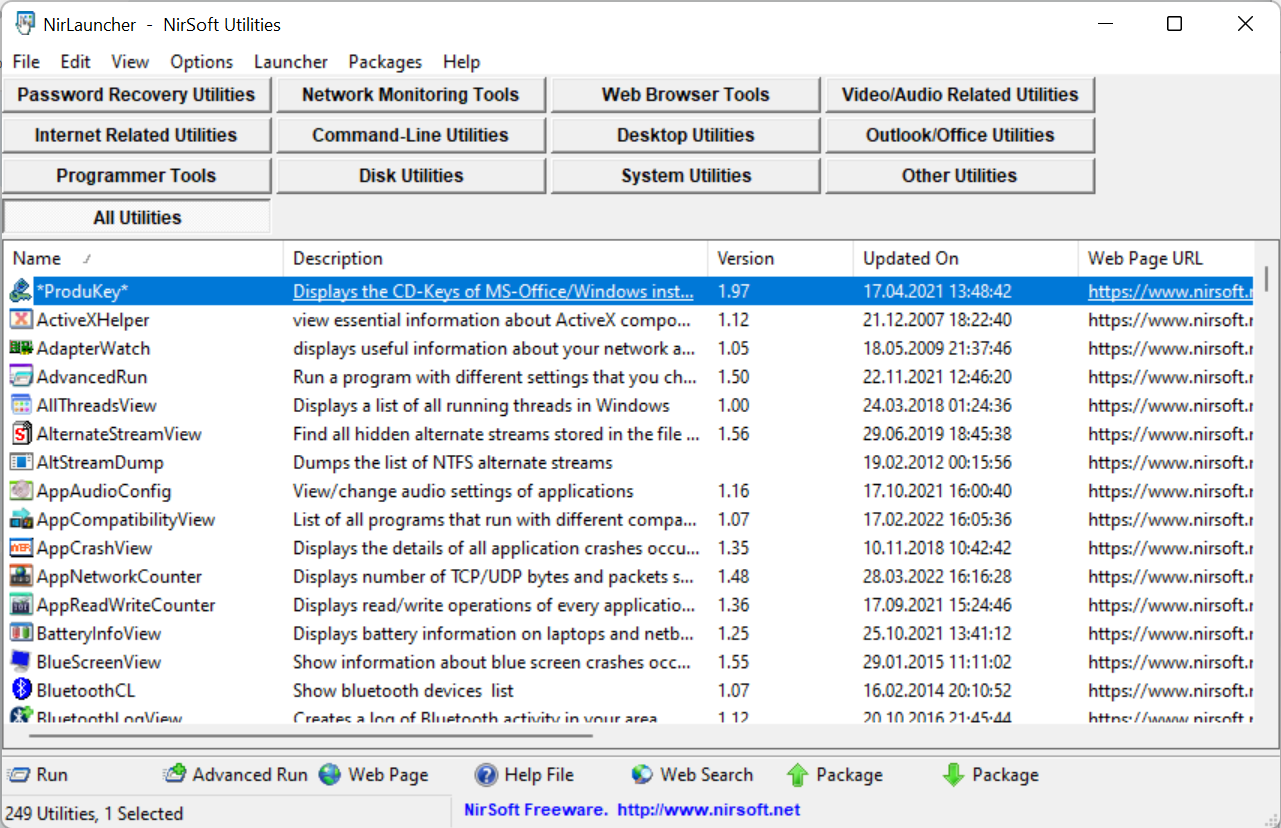Open the Help menu

(461, 62)
